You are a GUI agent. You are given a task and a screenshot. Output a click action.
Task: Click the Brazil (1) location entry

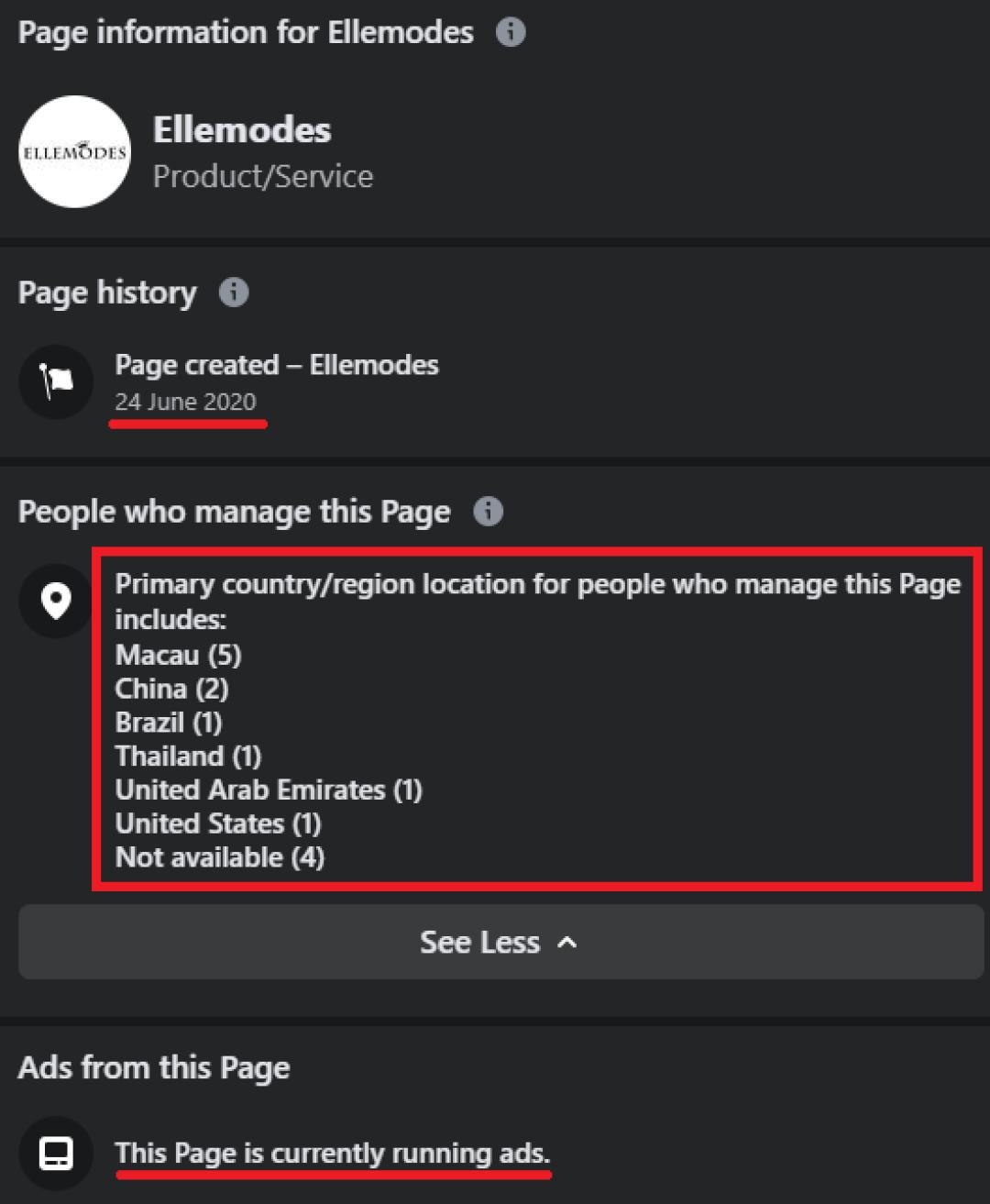169,723
